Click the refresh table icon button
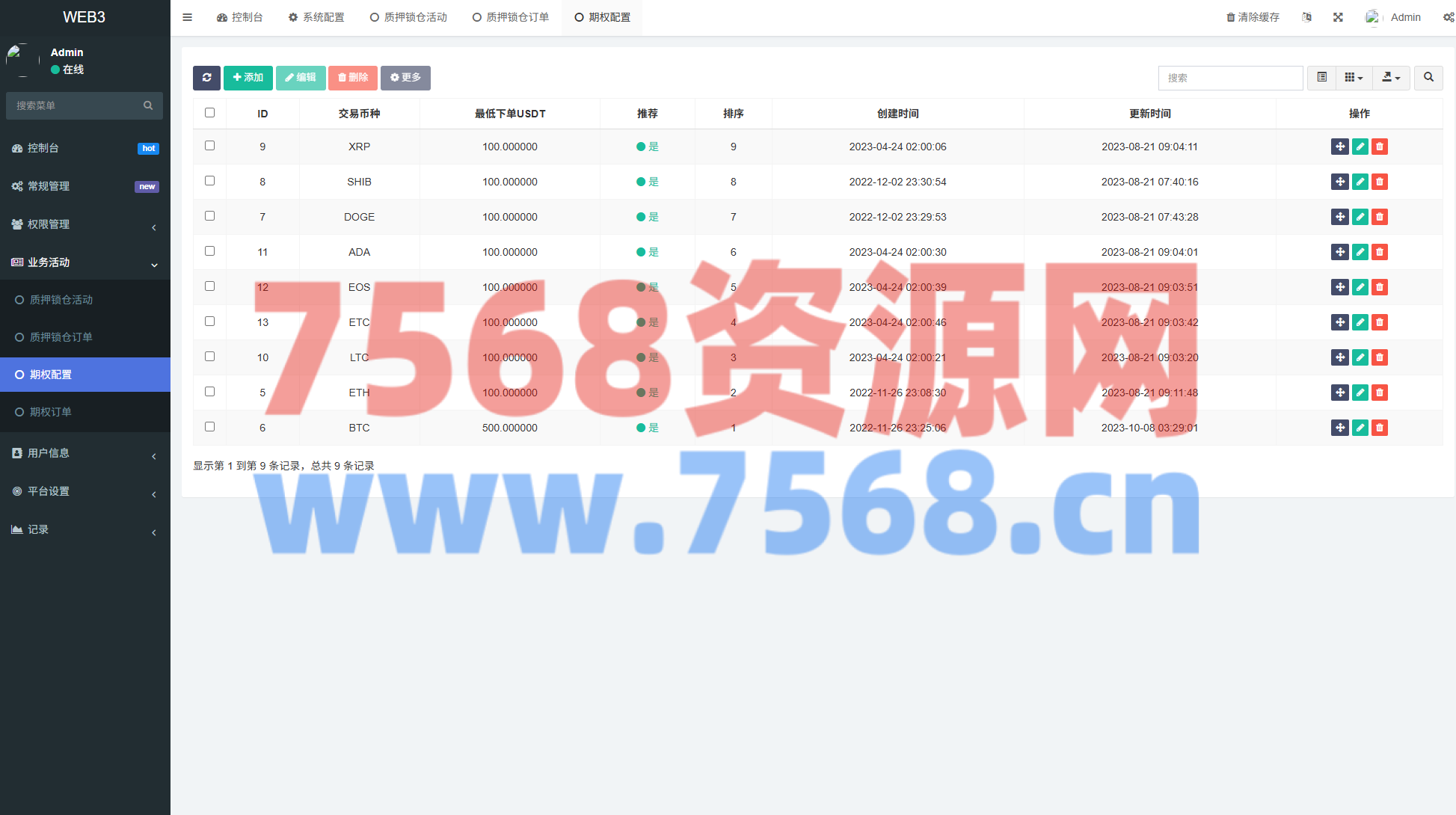Image resolution: width=1456 pixels, height=815 pixels. [x=206, y=78]
